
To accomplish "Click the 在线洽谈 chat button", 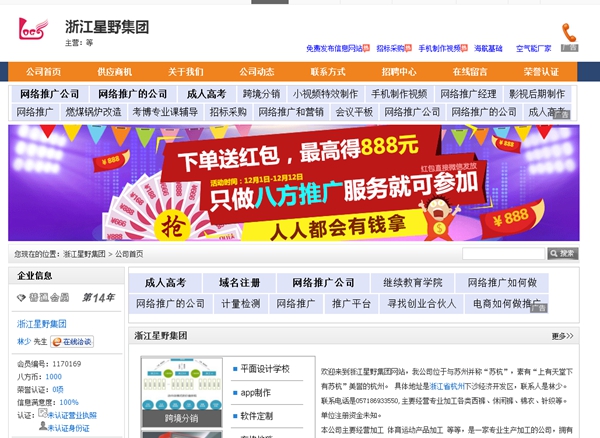I will pos(72,341).
